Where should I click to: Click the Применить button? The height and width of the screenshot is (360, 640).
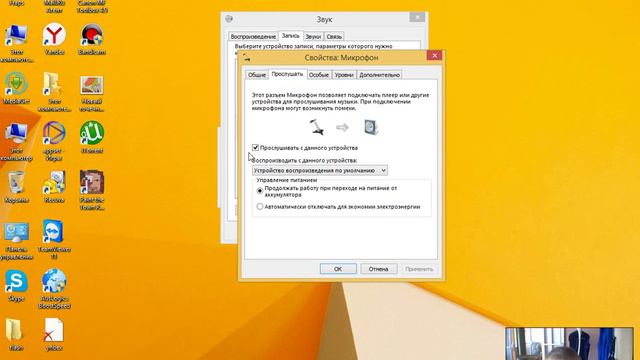419,269
